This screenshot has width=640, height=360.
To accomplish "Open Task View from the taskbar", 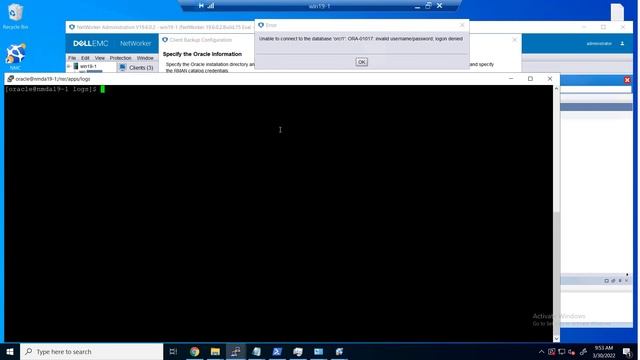I will click(x=173, y=351).
